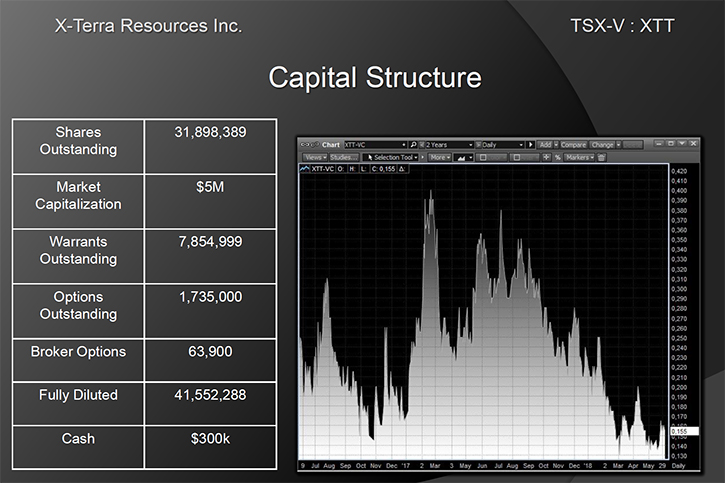This screenshot has width=725, height=483.
Task: Click the $300k cash value
Action: click(x=210, y=439)
